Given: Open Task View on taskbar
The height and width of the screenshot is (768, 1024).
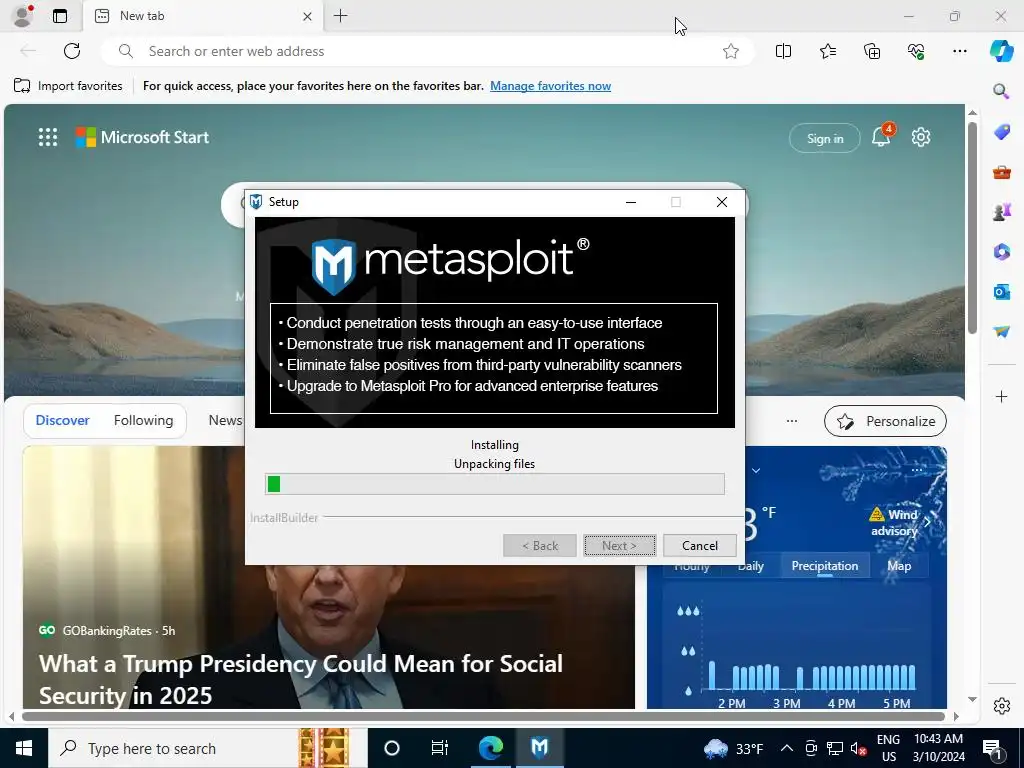Looking at the screenshot, I should click(x=440, y=748).
